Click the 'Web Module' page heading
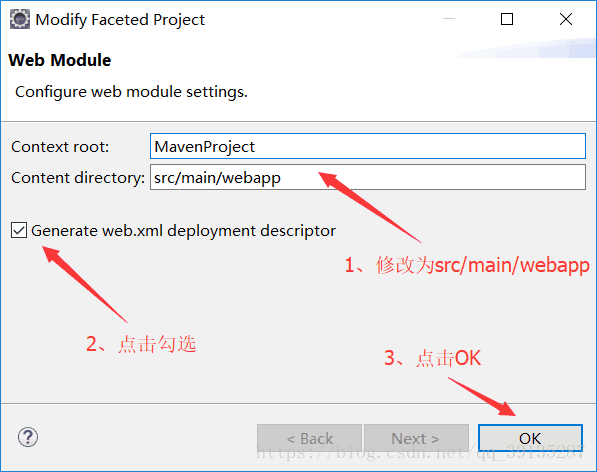 tap(60, 60)
